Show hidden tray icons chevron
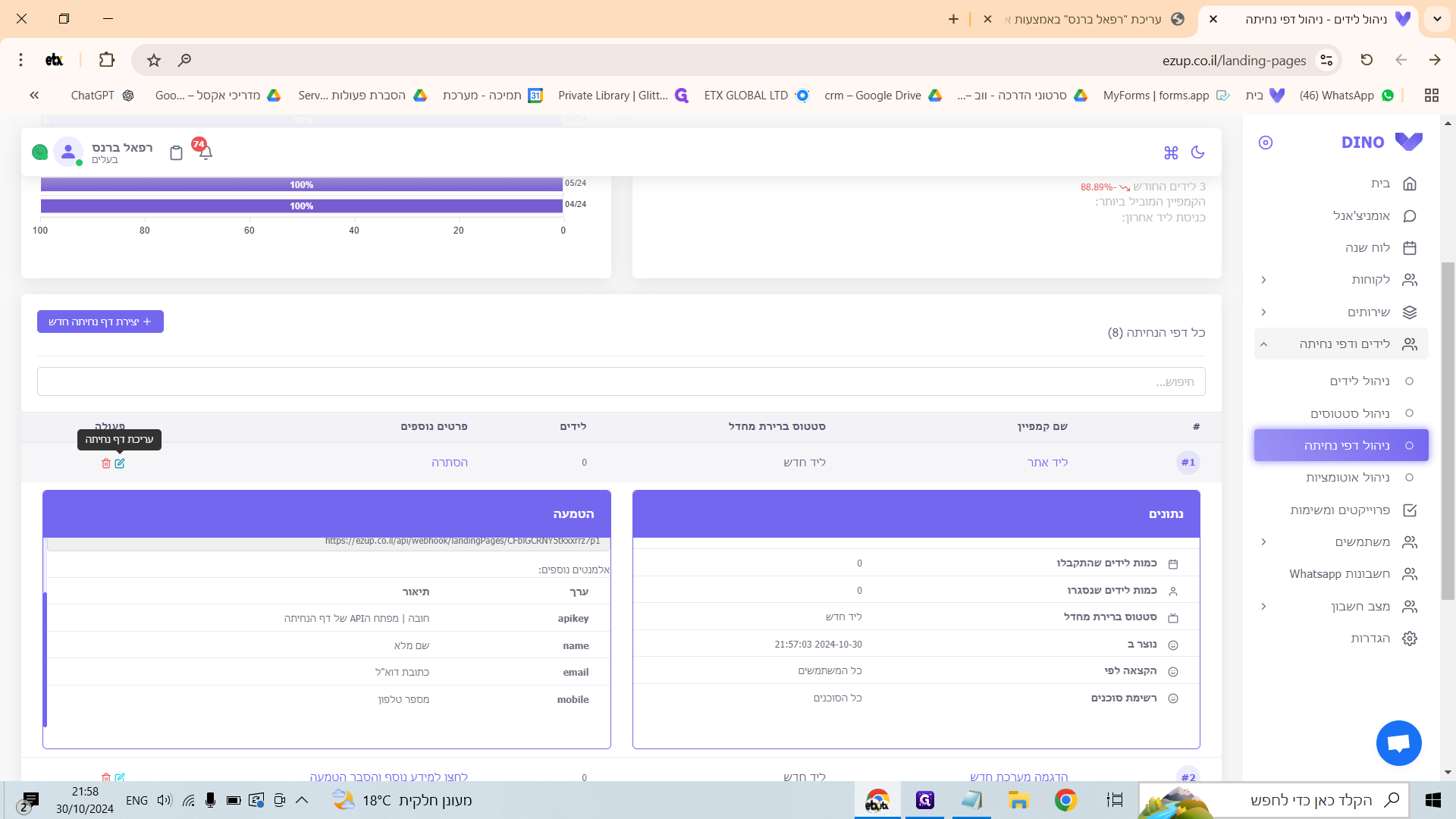 [x=302, y=800]
